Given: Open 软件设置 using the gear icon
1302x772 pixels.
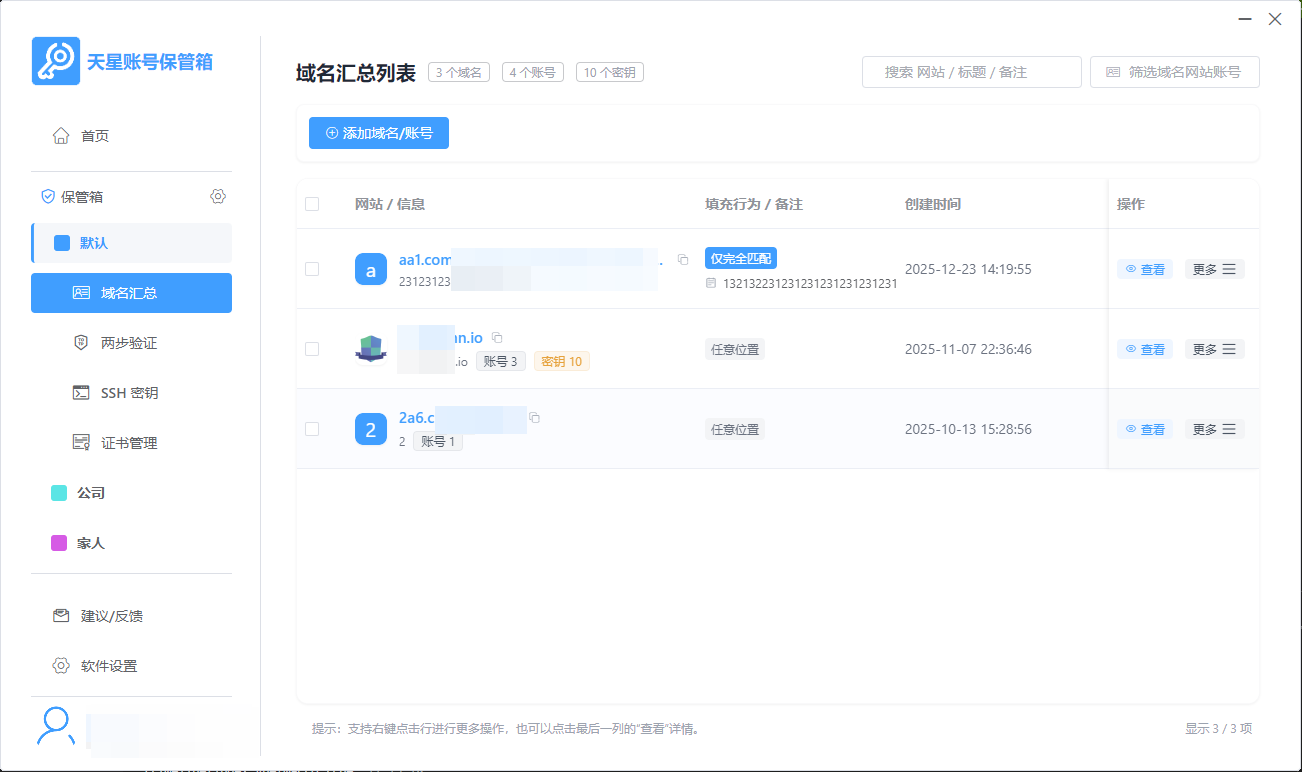Looking at the screenshot, I should point(62,665).
